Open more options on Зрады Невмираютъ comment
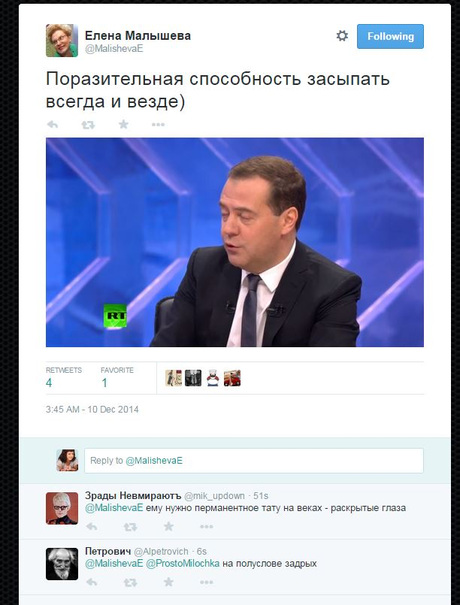Viewport: 460px width, 605px height. click(206, 527)
